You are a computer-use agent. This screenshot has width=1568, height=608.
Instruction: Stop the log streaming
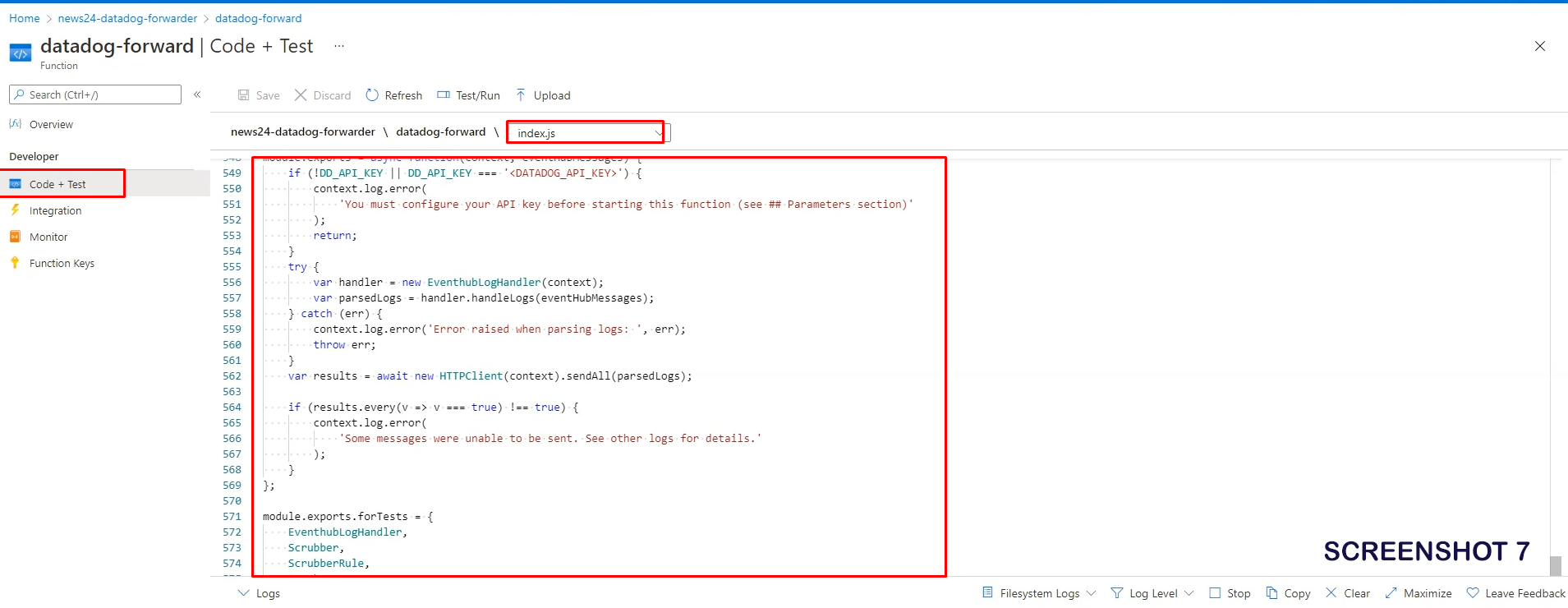(x=1215, y=593)
